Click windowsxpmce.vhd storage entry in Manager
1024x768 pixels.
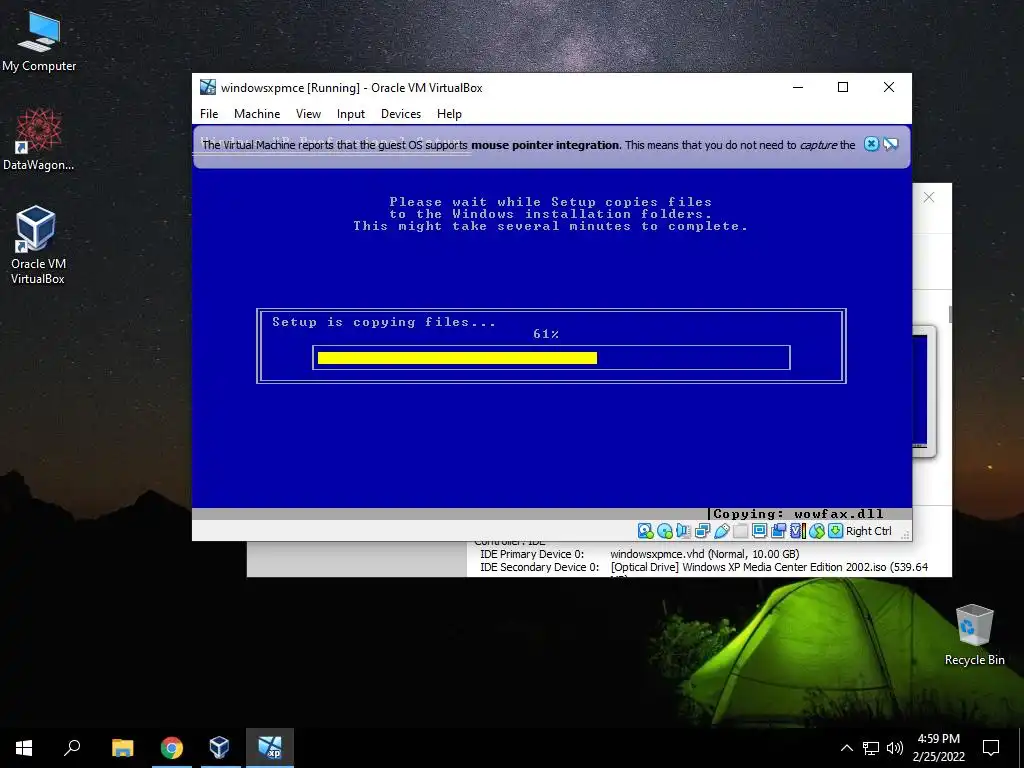point(705,554)
